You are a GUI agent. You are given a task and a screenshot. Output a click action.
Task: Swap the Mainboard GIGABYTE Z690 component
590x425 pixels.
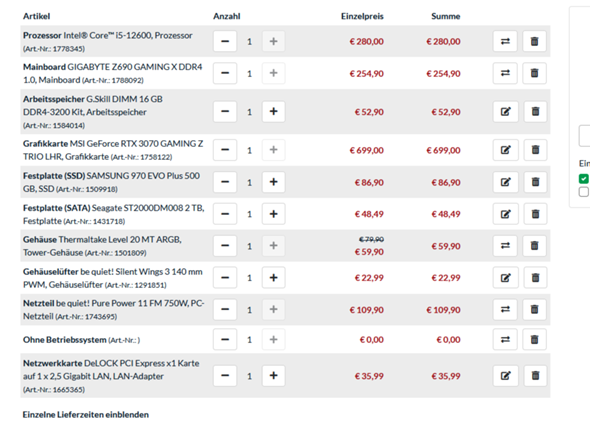[x=505, y=73]
